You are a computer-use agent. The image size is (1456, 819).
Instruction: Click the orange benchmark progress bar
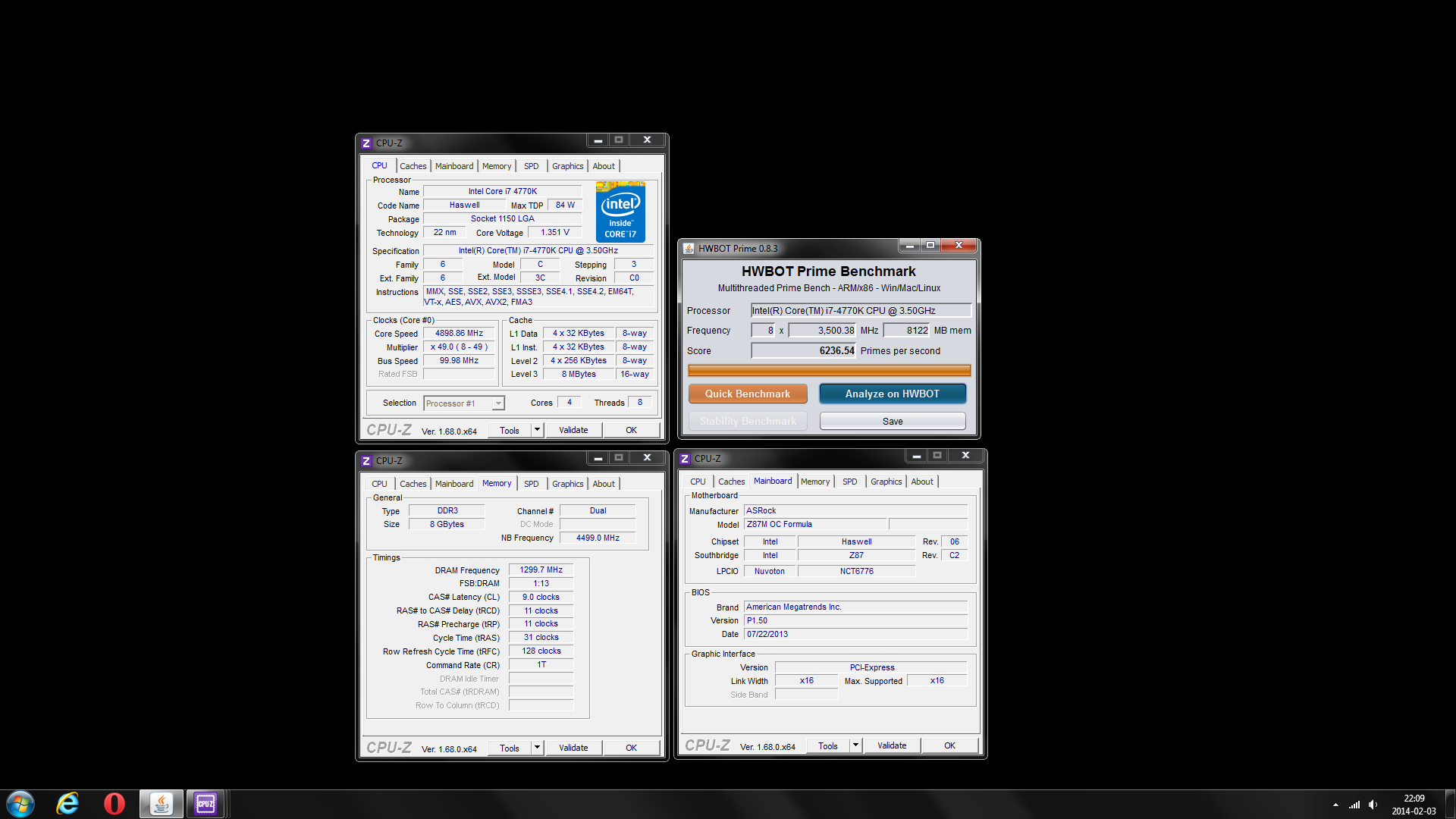point(829,370)
